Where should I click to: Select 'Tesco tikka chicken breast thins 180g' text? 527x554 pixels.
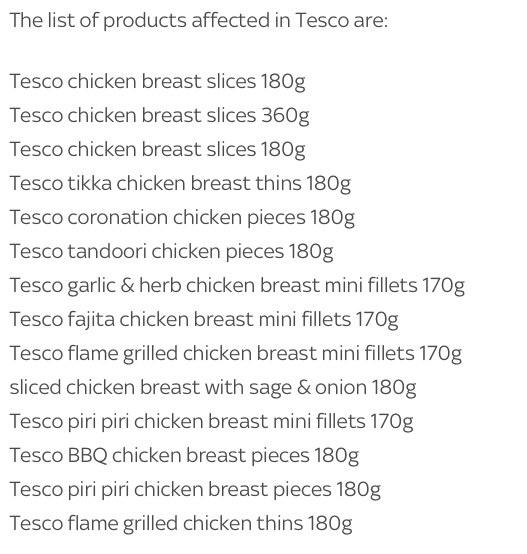180,184
